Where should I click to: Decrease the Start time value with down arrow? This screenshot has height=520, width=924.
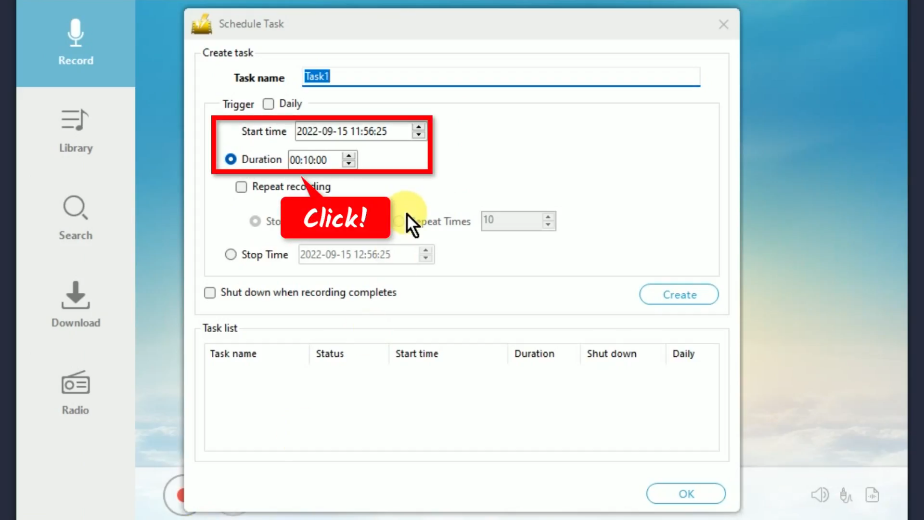[x=418, y=135]
